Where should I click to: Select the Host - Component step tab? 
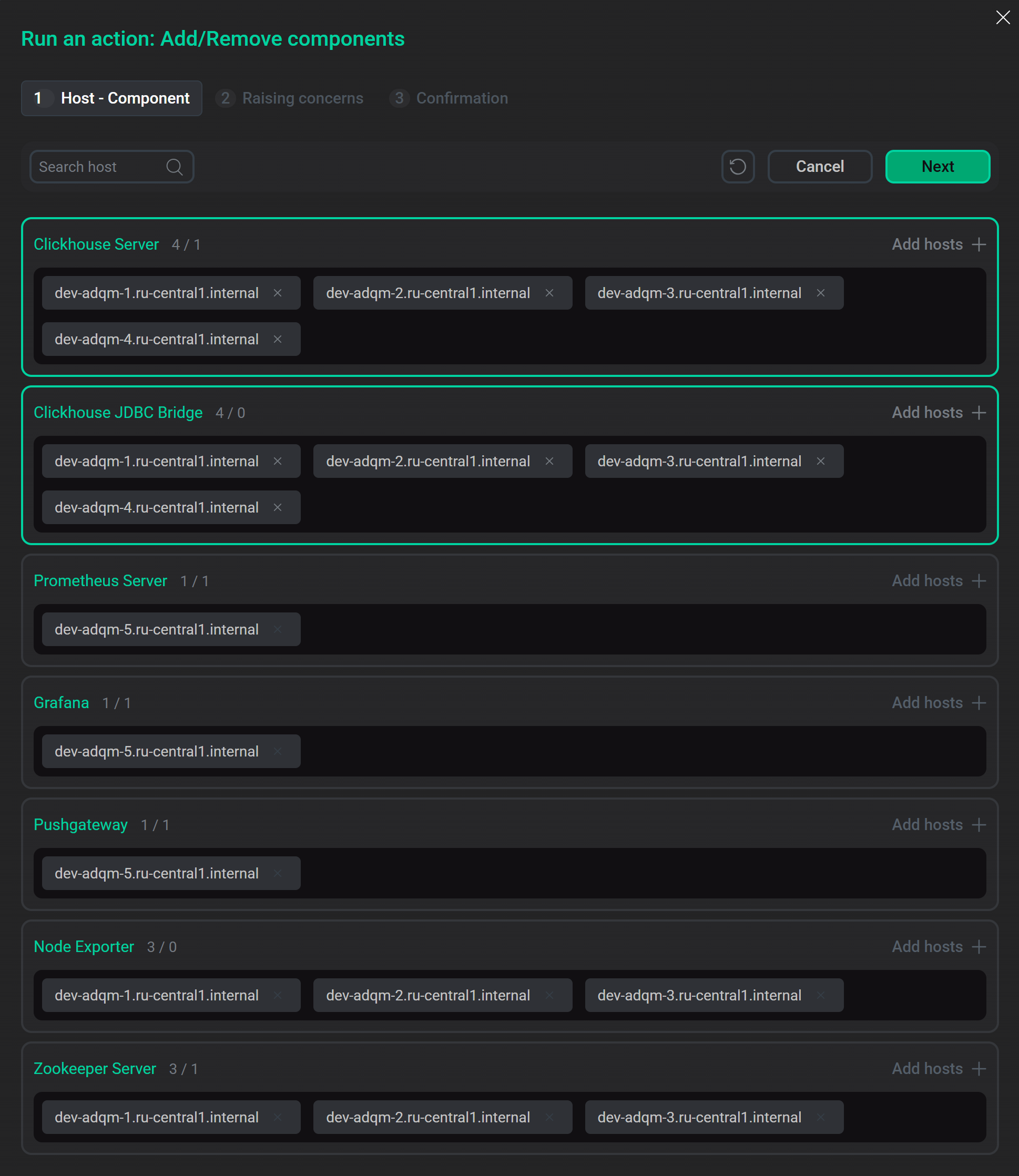click(111, 98)
